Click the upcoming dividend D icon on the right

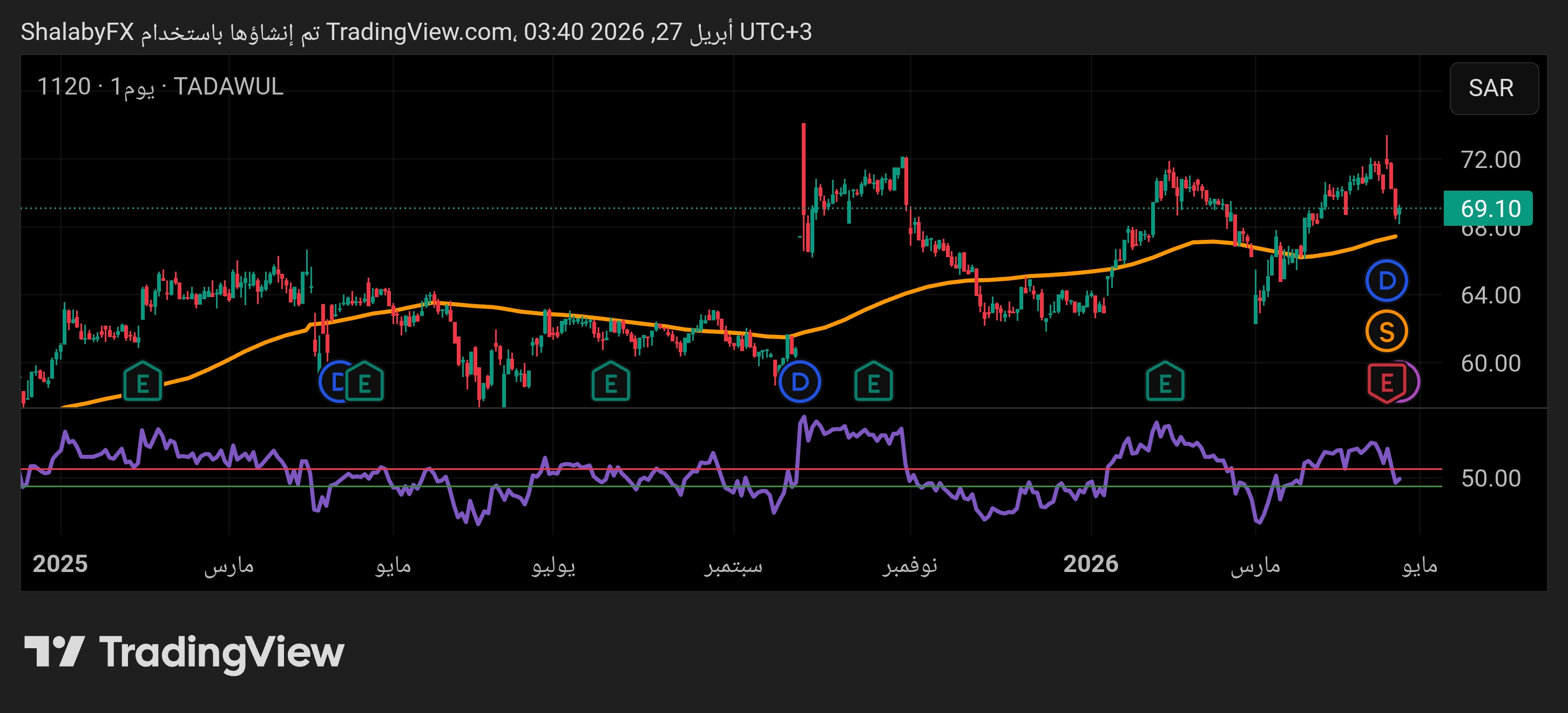pos(1386,281)
